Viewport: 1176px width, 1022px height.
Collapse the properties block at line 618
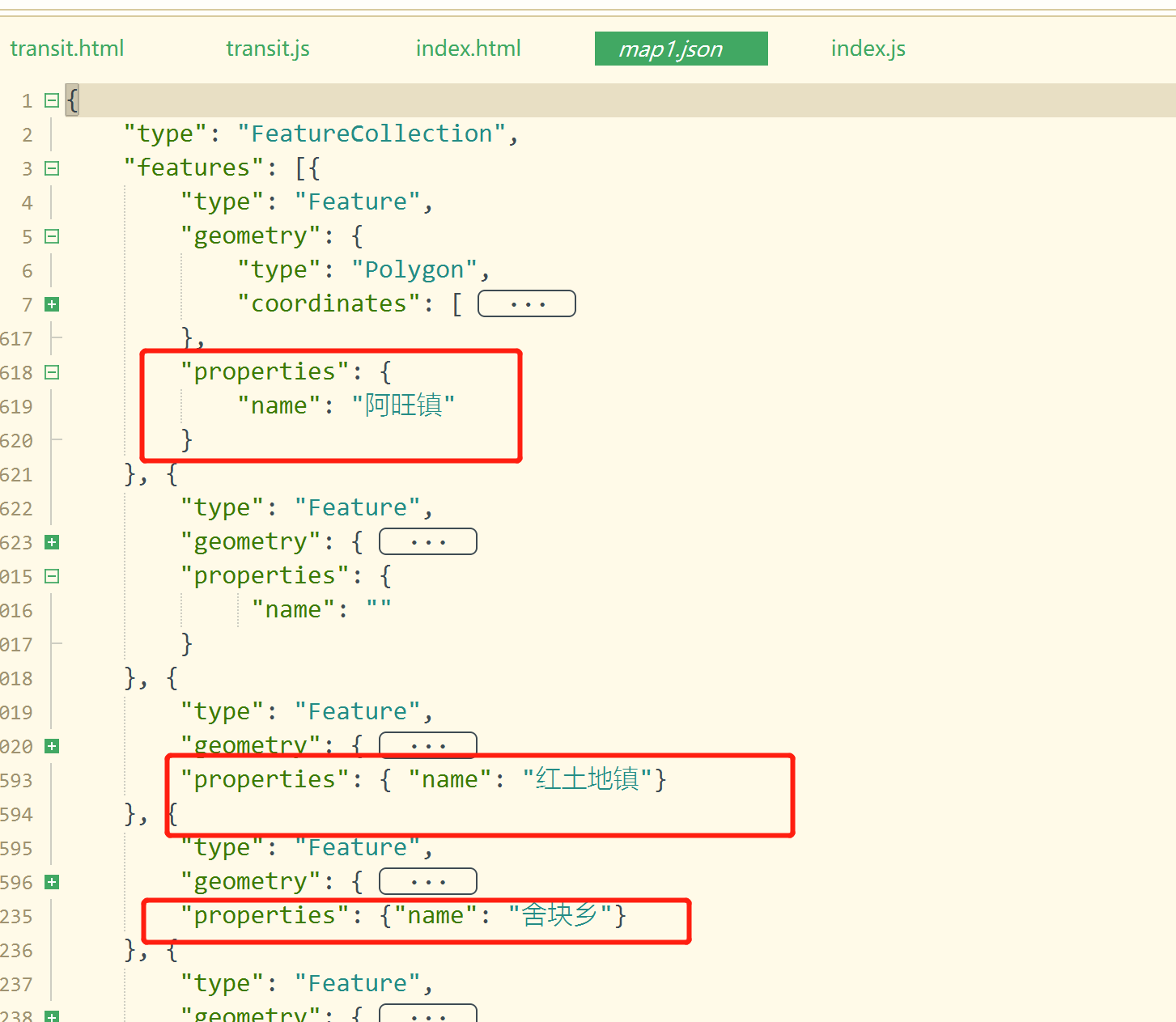[52, 372]
